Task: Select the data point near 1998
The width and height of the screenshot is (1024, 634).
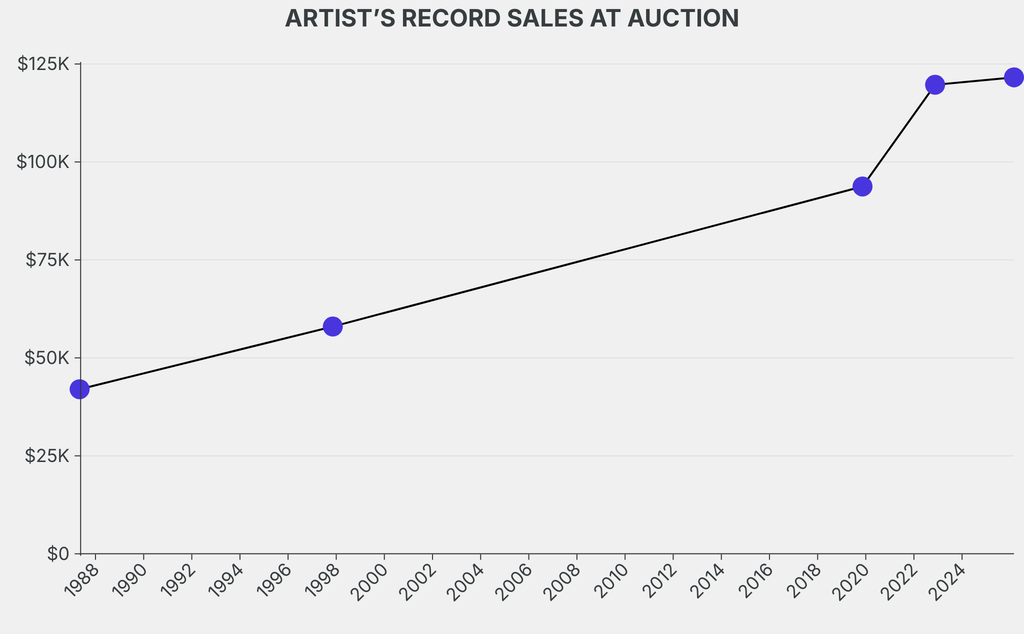Action: pyautogui.click(x=333, y=327)
